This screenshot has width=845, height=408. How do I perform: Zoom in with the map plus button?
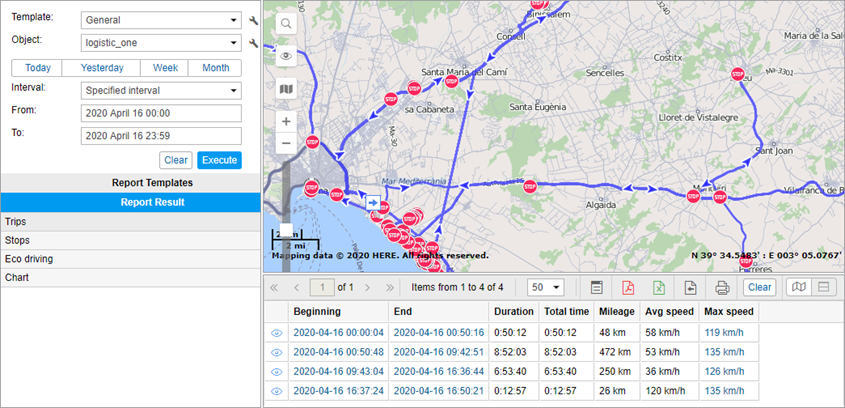pos(286,121)
